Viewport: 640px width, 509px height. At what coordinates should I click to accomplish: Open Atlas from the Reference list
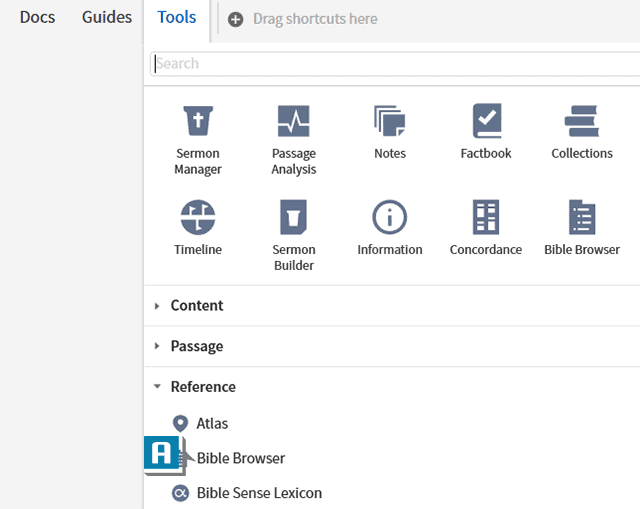point(212,424)
